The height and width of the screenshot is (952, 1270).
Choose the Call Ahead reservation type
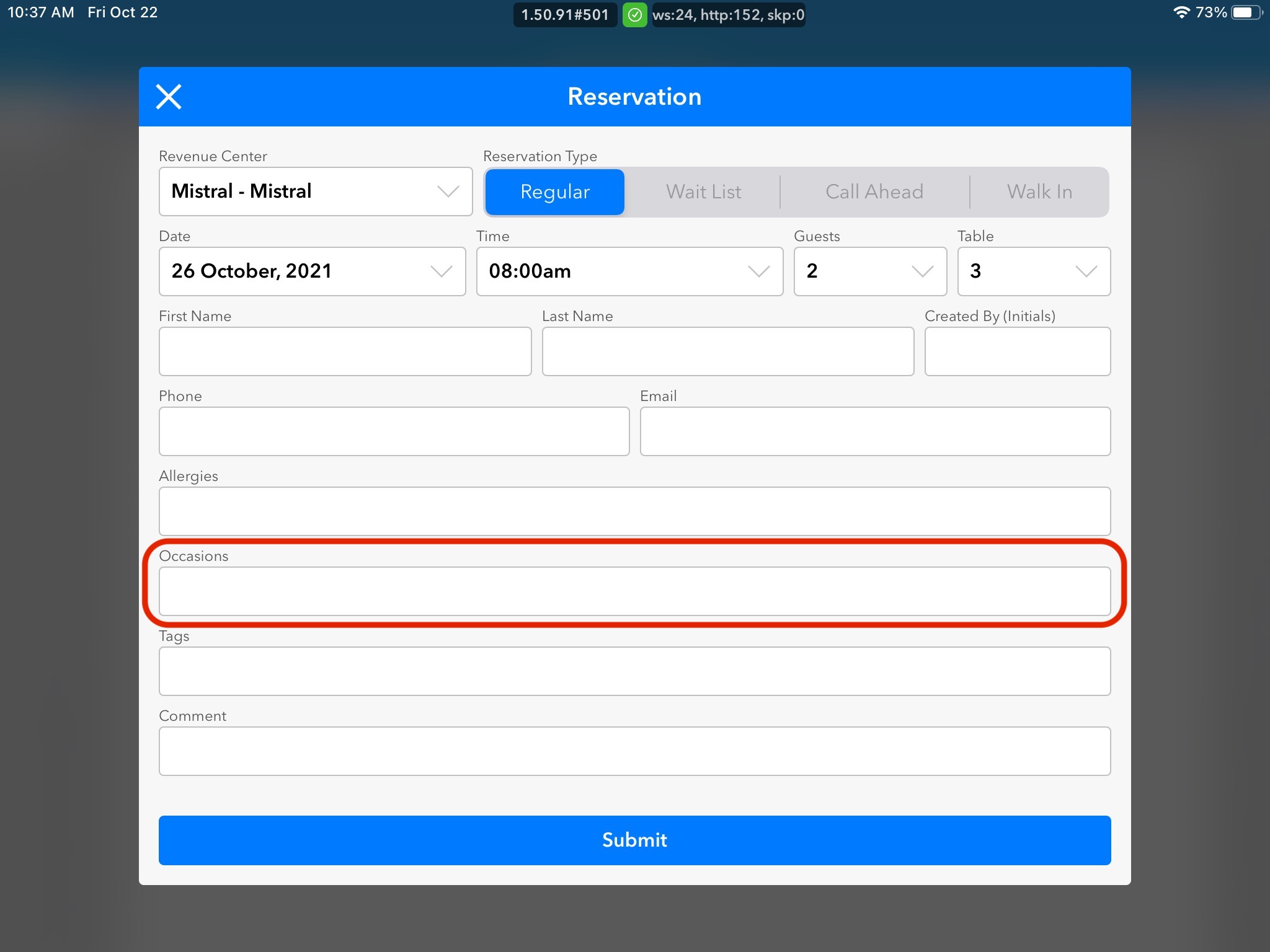pos(874,192)
